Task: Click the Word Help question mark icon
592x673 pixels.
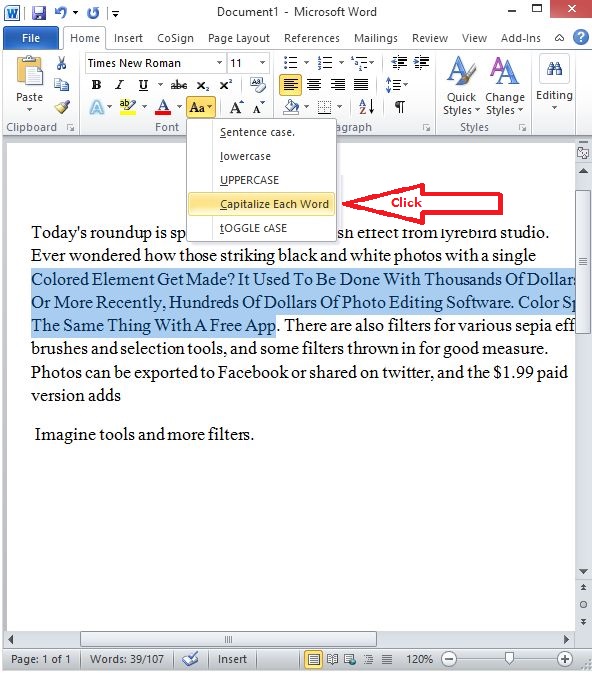Action: [x=580, y=37]
